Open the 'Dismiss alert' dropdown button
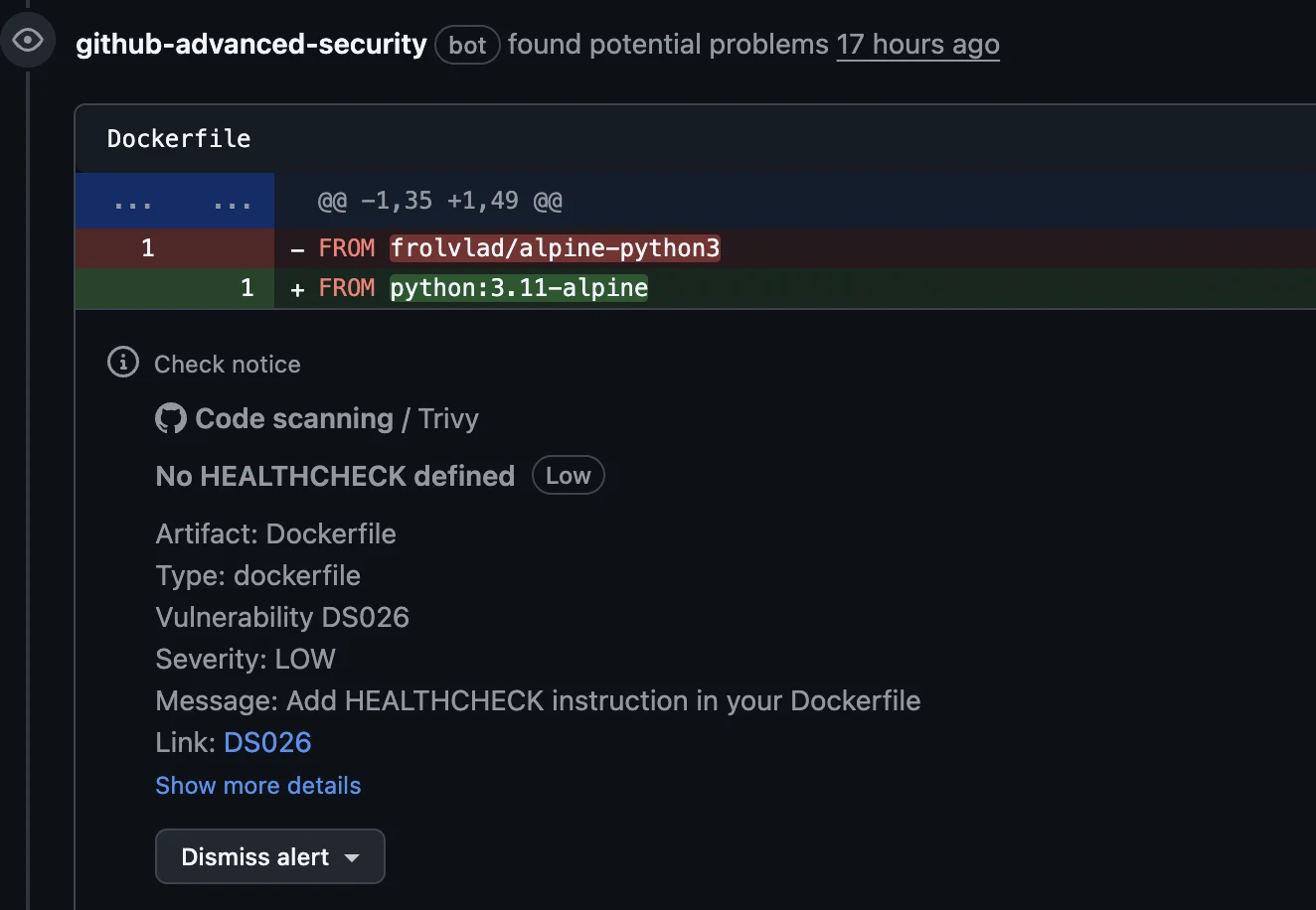1316x910 pixels. coord(270,856)
